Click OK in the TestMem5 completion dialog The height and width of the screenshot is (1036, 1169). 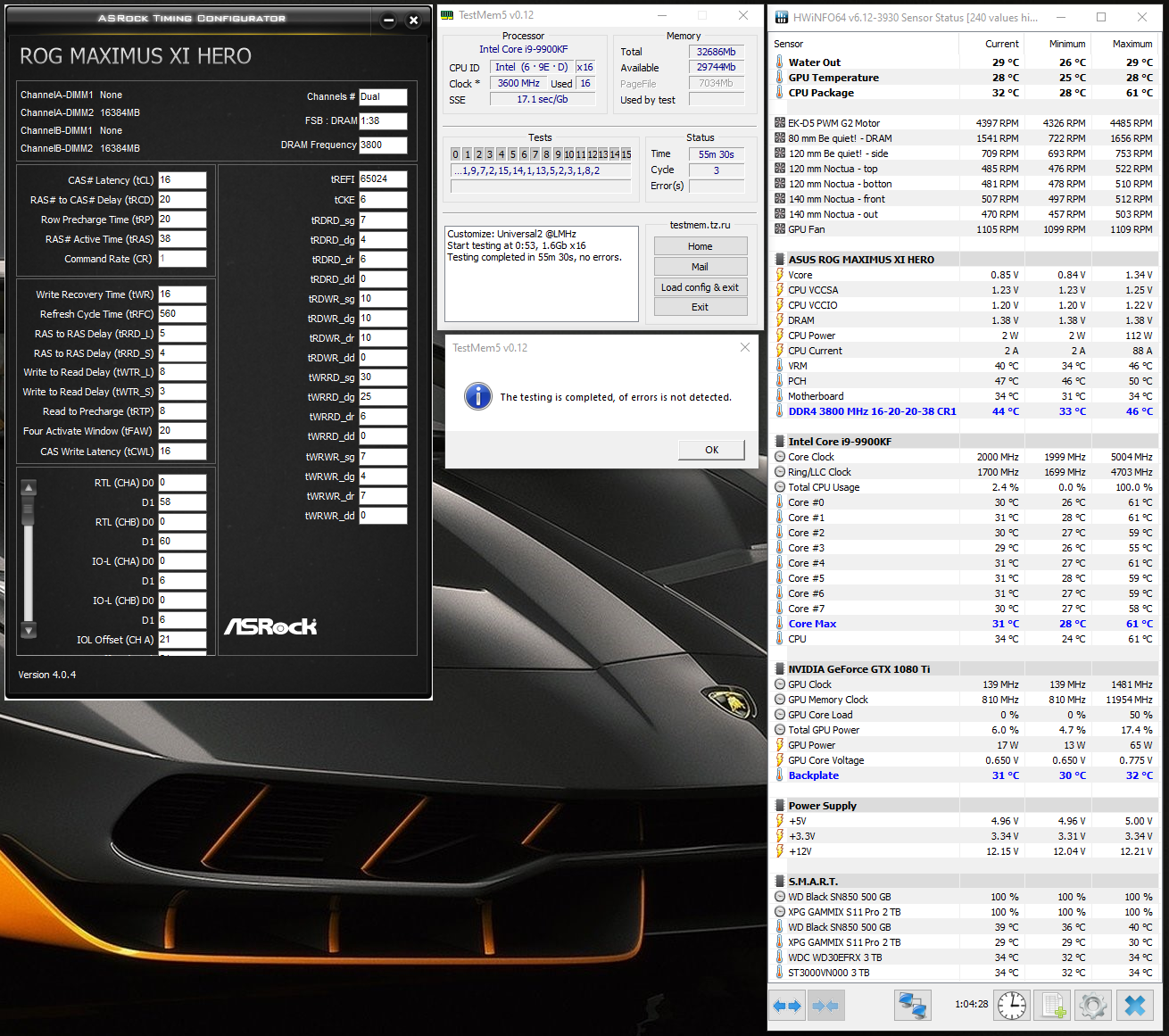click(711, 450)
